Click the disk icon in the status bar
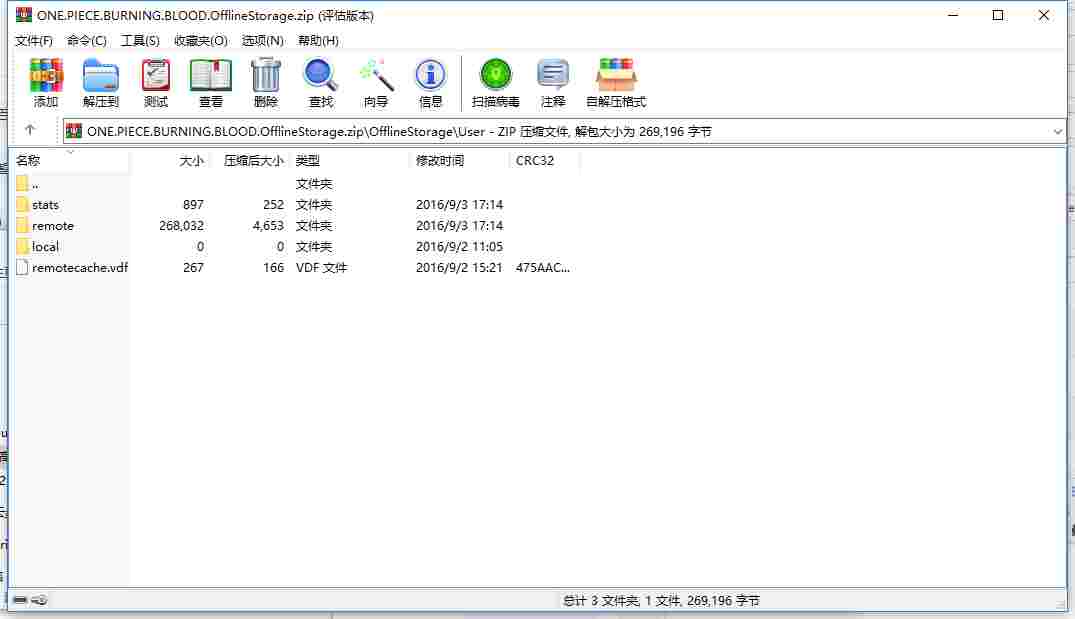This screenshot has width=1075, height=619. [20, 600]
